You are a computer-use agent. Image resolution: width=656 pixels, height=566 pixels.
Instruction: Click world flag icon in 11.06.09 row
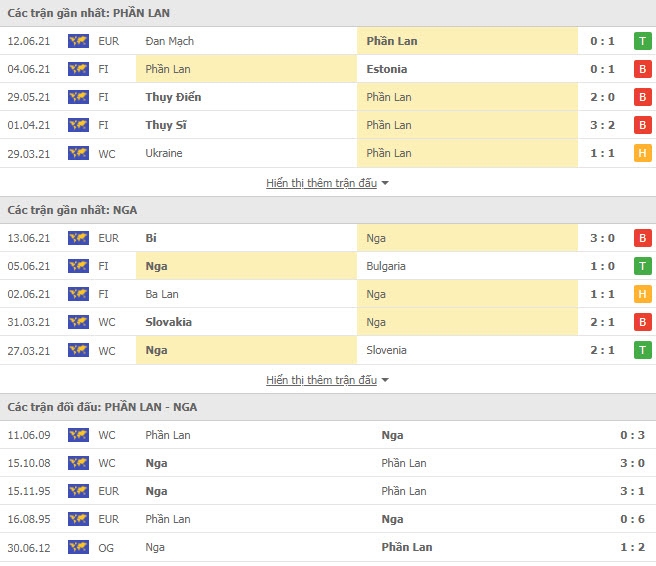(x=78, y=435)
